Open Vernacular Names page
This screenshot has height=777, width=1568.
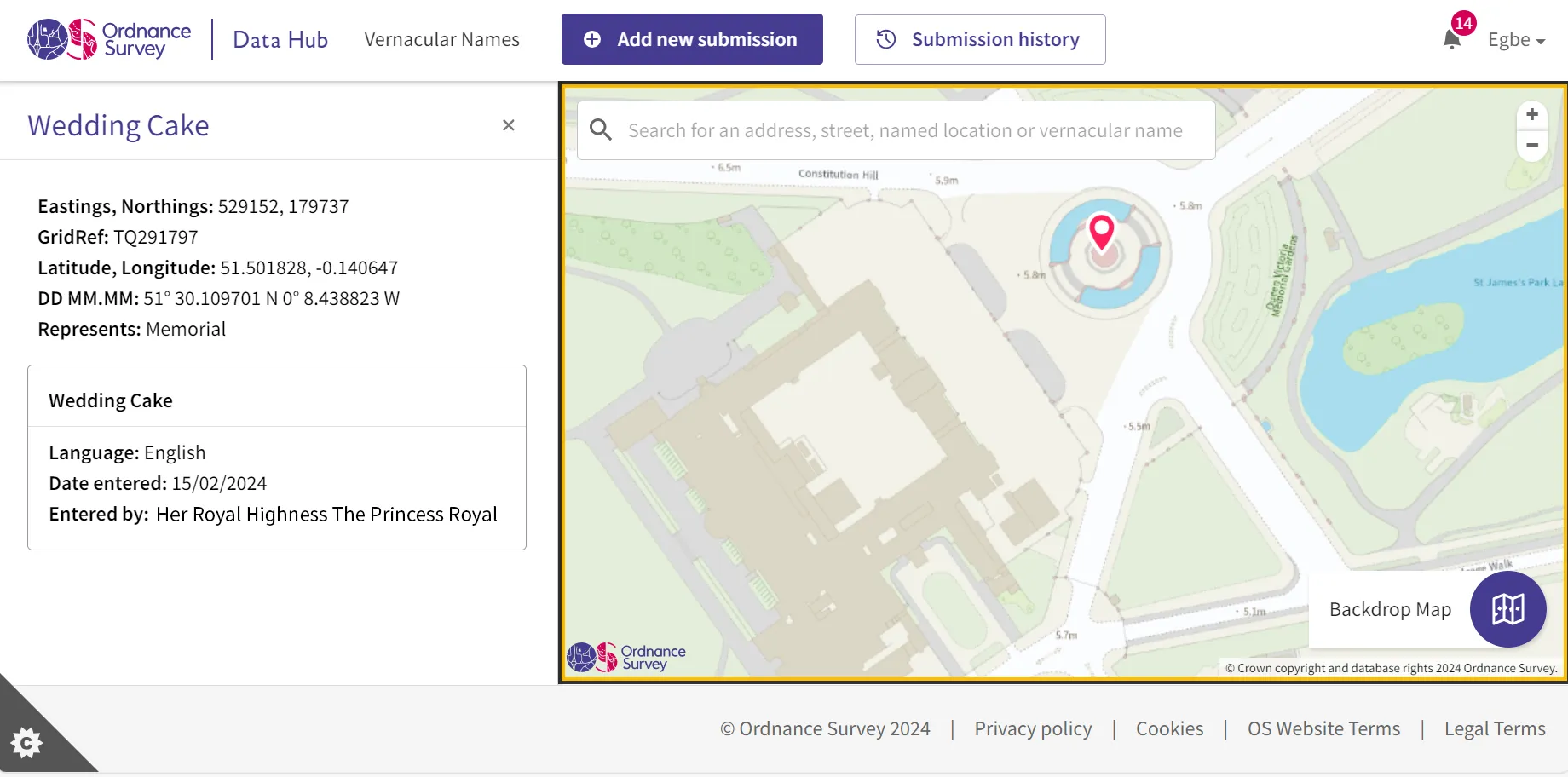pos(441,39)
